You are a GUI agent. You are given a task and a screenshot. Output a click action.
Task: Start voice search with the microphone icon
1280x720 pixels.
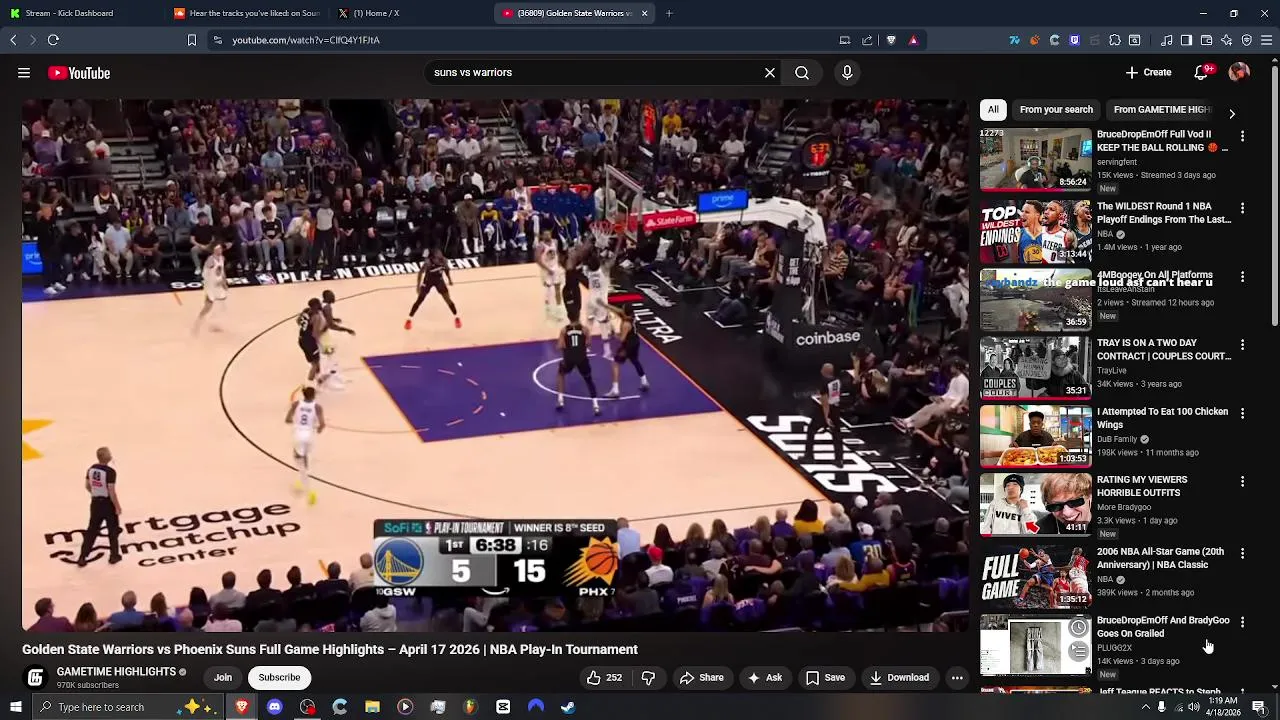click(x=847, y=73)
